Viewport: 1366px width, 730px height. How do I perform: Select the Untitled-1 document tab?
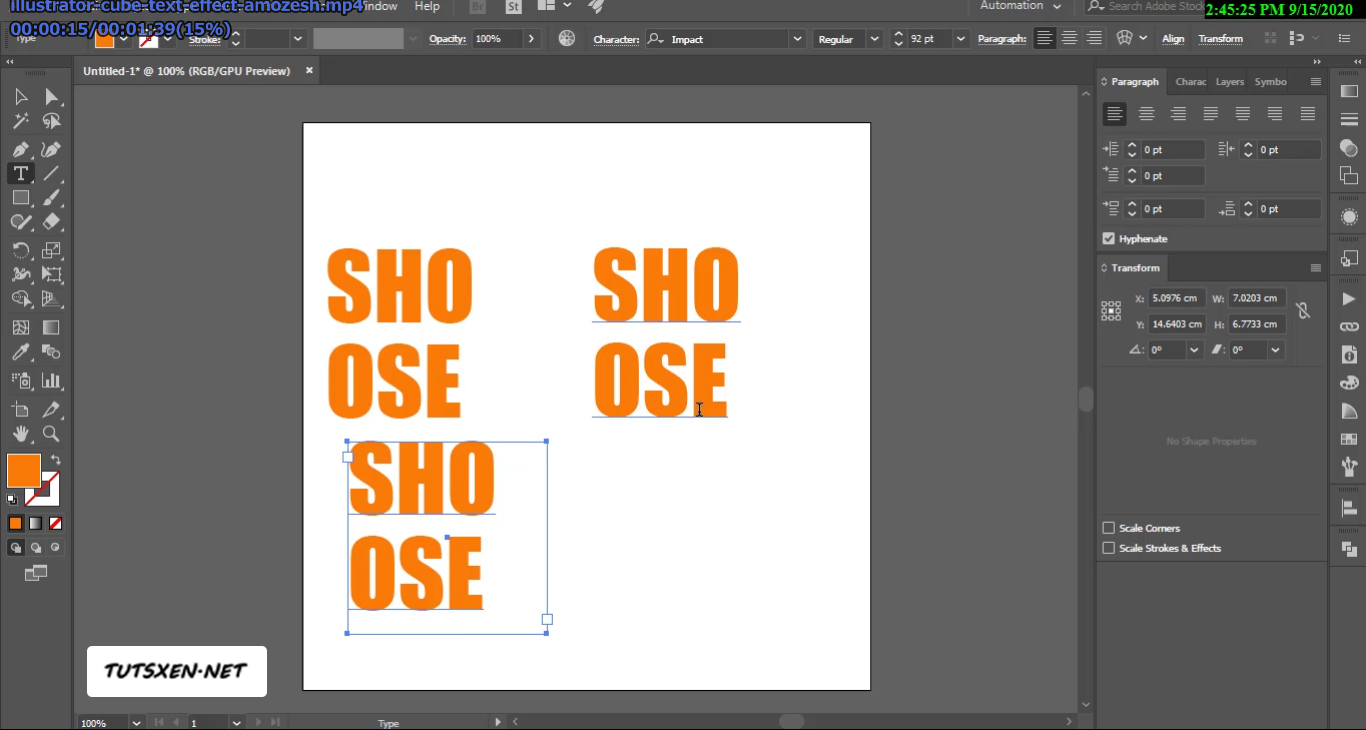(x=186, y=71)
